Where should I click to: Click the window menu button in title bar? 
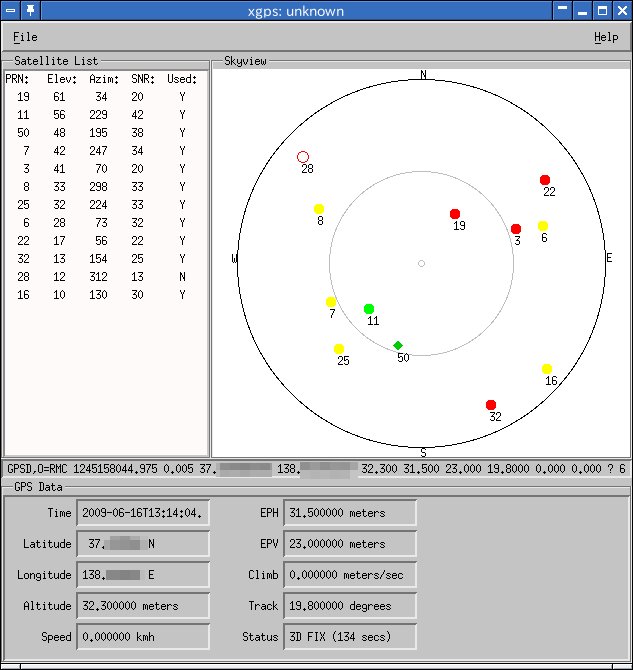pos(10,10)
